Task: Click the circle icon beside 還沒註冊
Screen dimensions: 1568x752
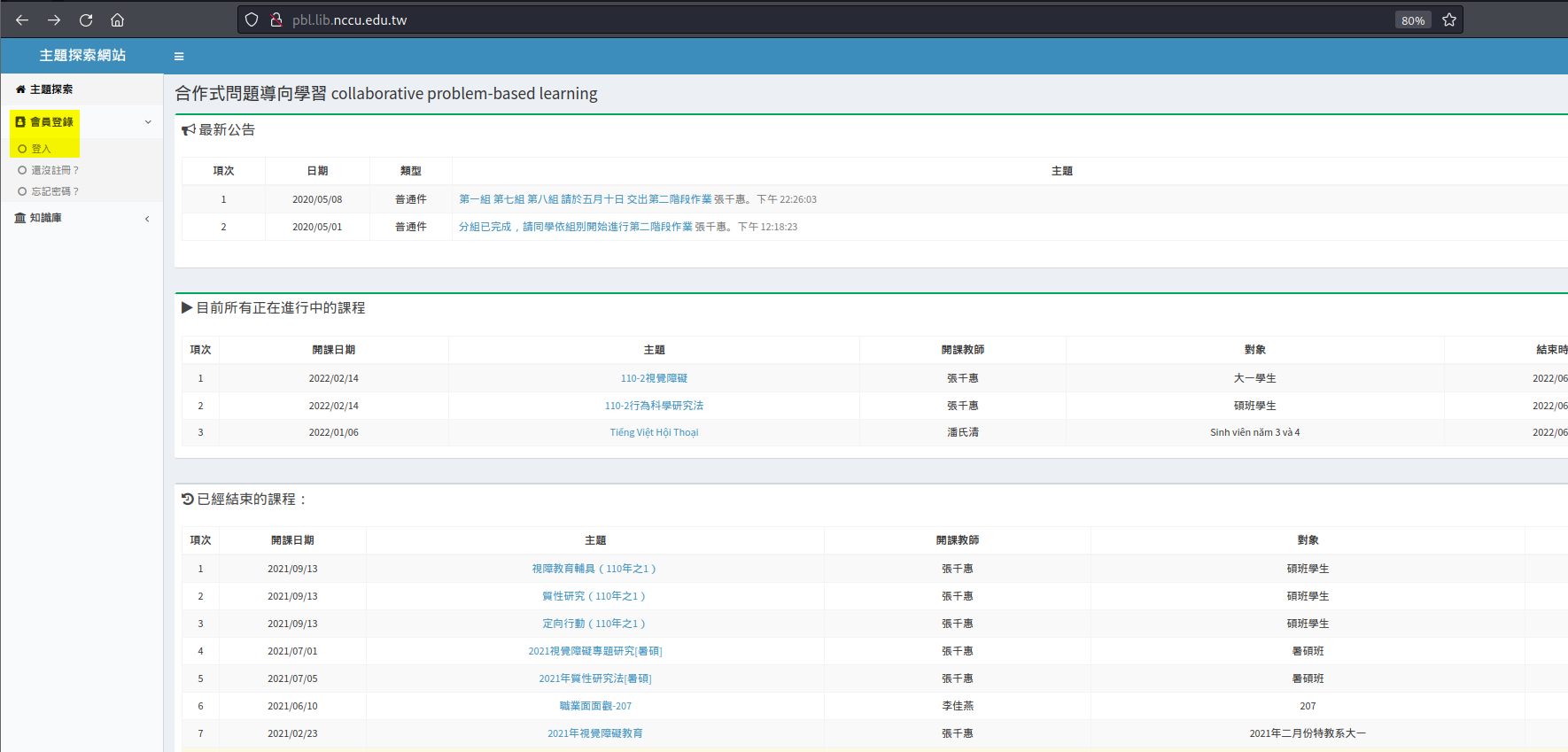Action: 22,170
